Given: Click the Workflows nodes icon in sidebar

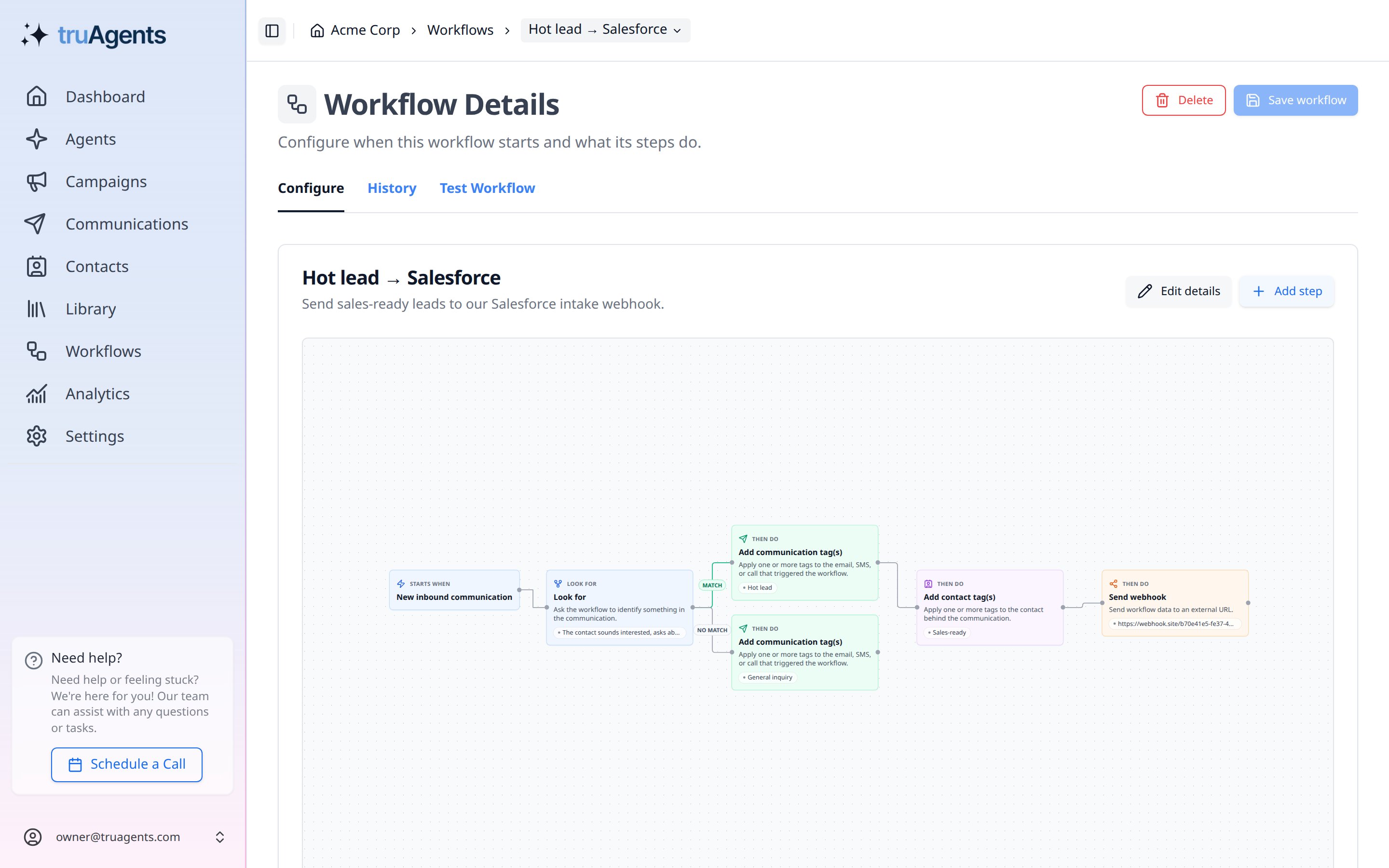Looking at the screenshot, I should click(36, 352).
